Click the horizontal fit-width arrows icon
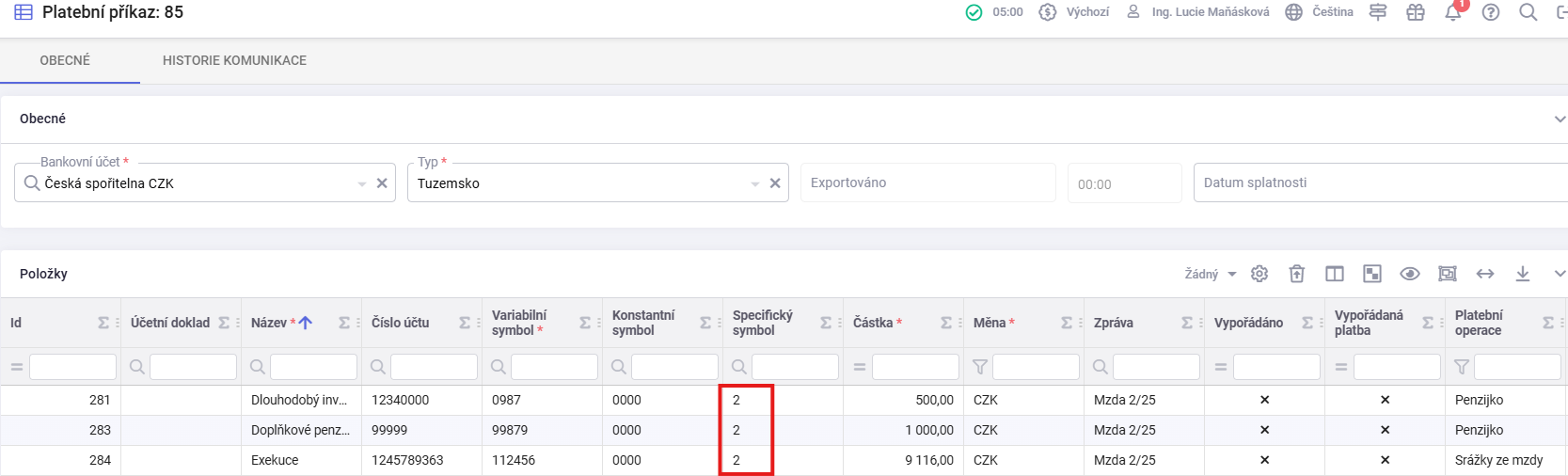The image size is (1568, 476). 1485,274
